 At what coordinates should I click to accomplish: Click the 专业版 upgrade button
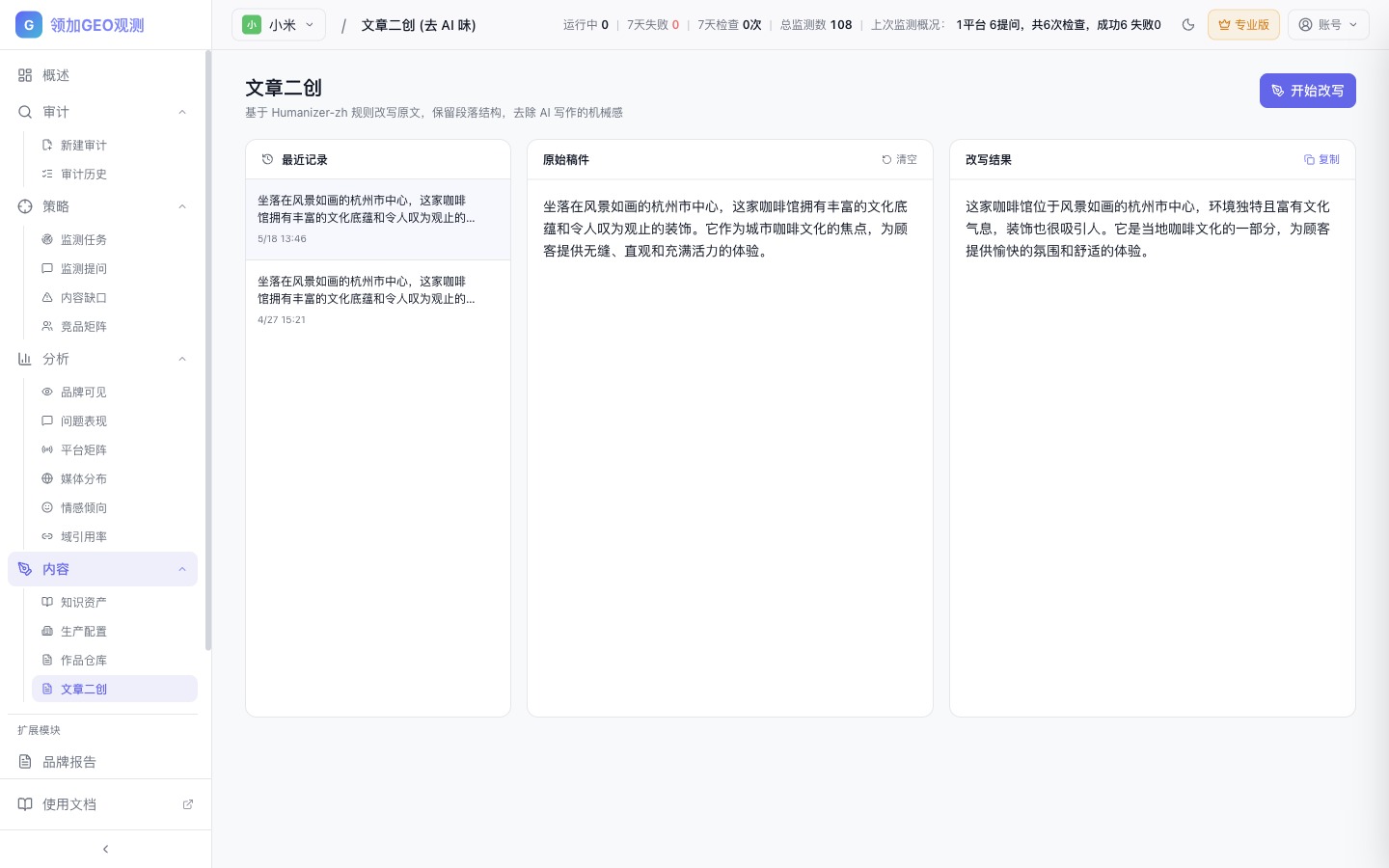tap(1243, 25)
